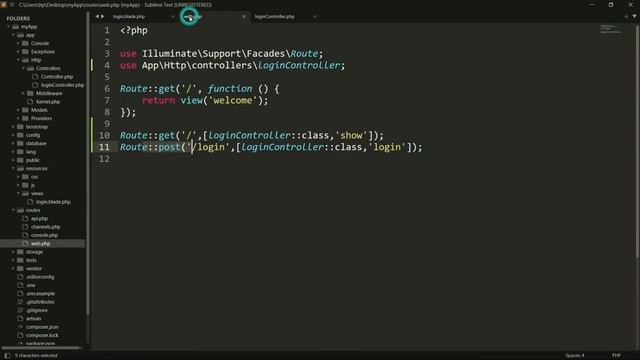Screen dimensions: 640x360
Task: Click the .gitattributes file icon
Action: (20, 302)
